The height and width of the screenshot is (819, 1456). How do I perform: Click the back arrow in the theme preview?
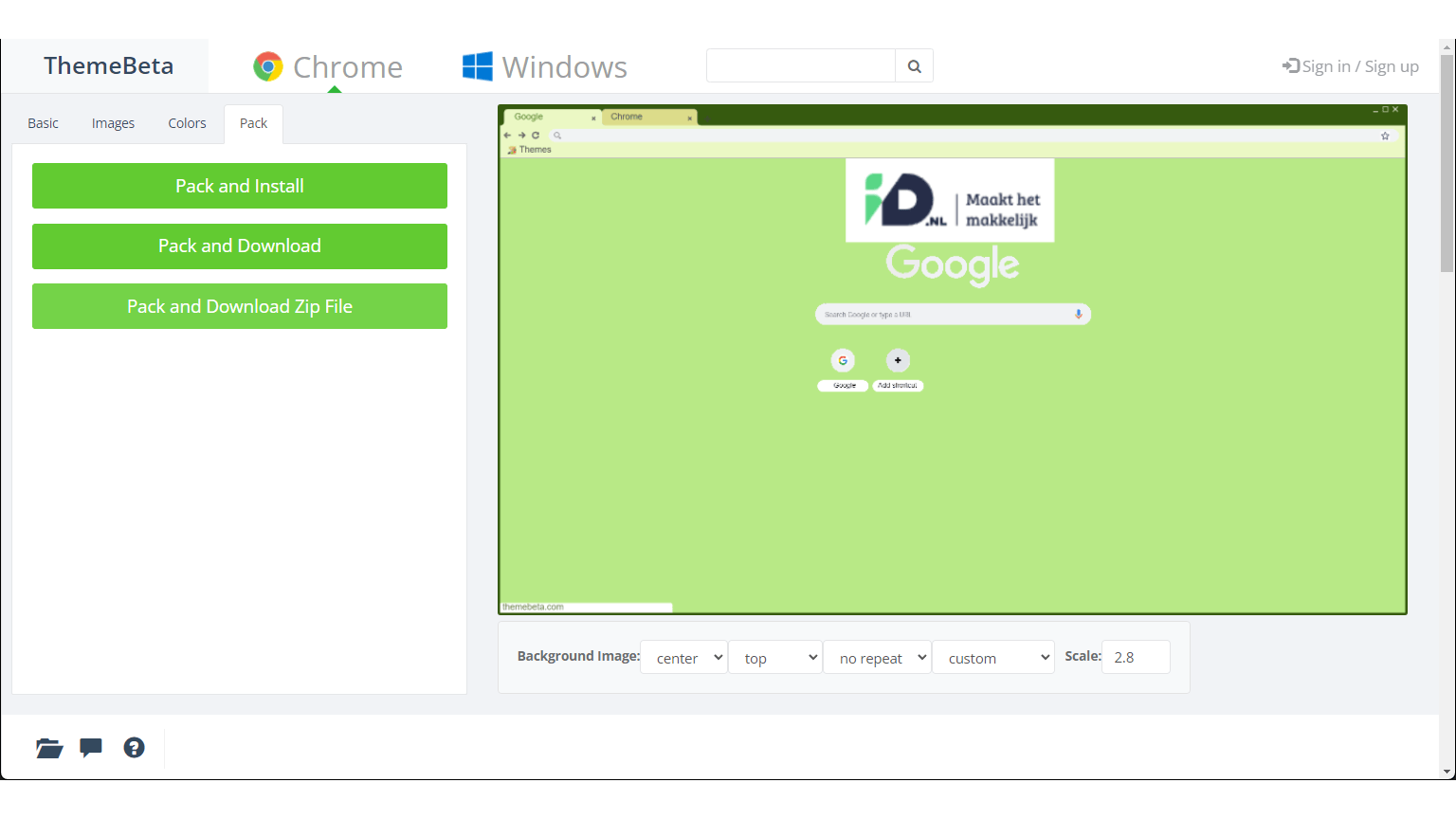pyautogui.click(x=508, y=136)
